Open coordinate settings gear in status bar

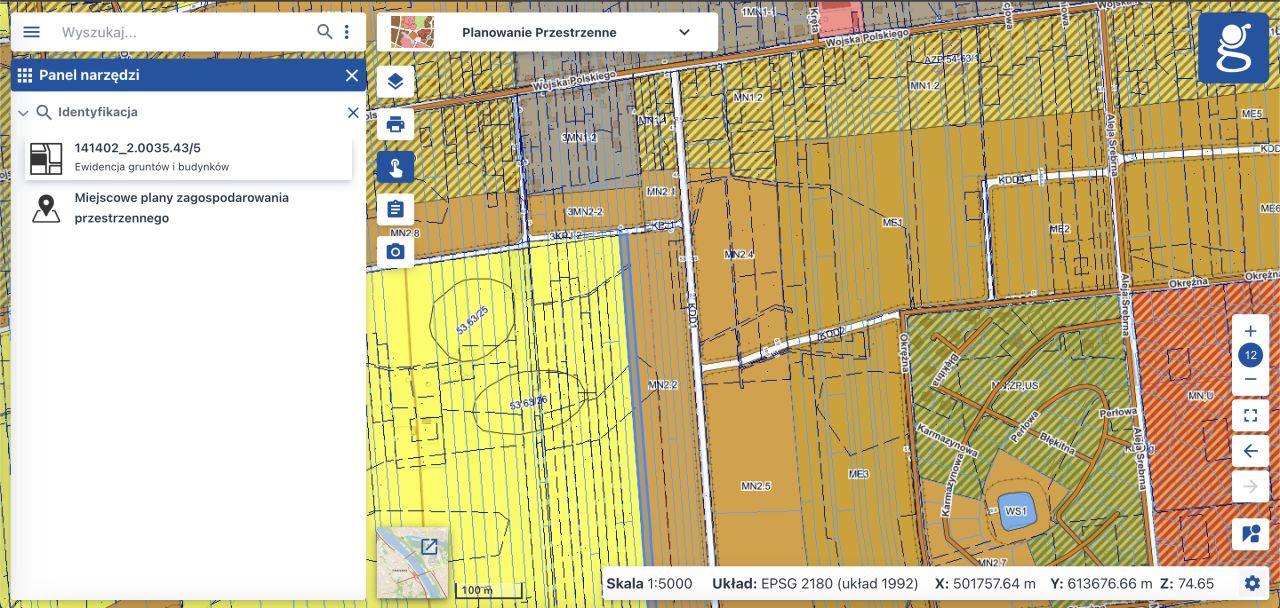tap(1252, 584)
